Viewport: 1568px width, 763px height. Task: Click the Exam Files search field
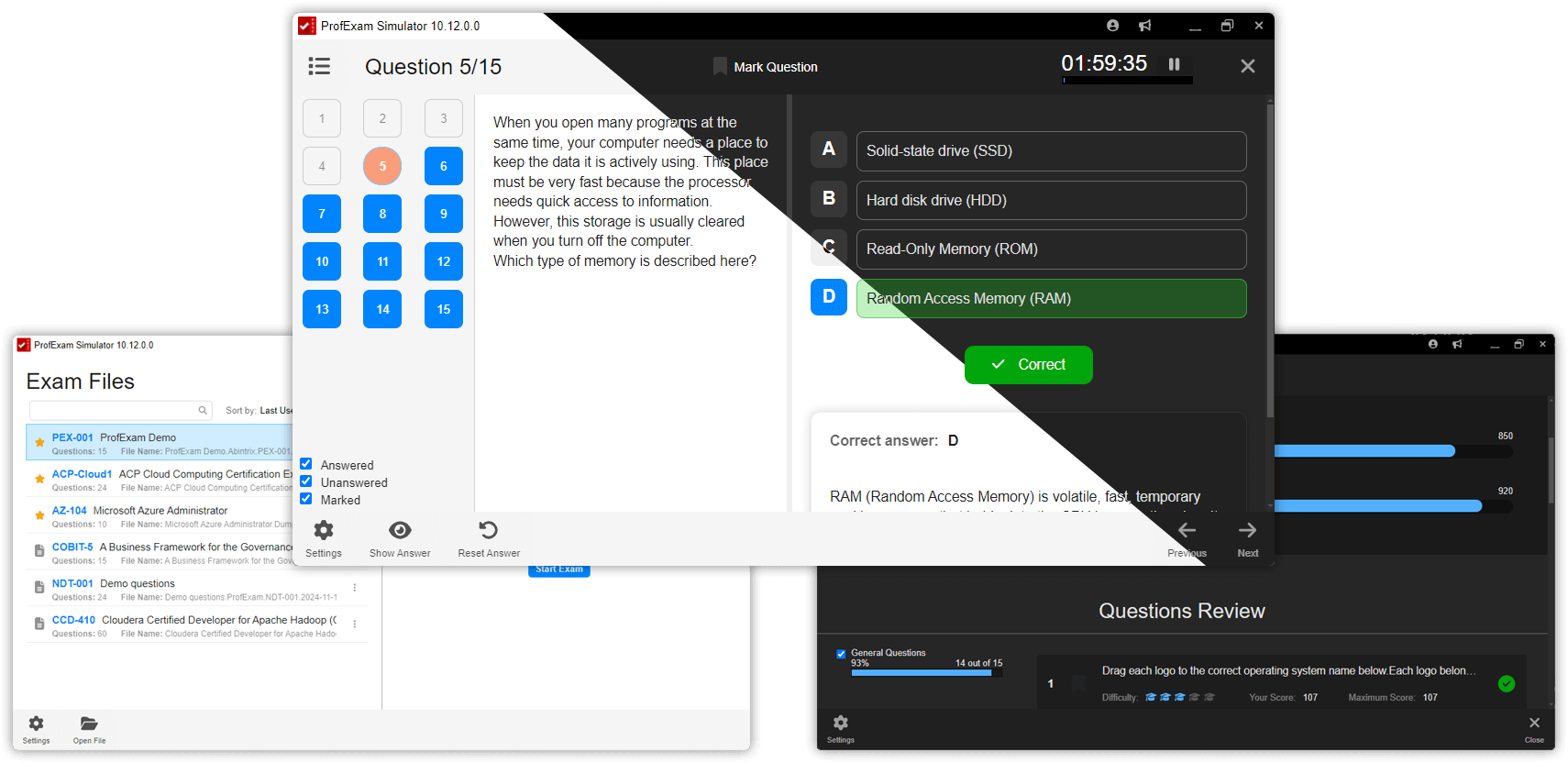(120, 410)
